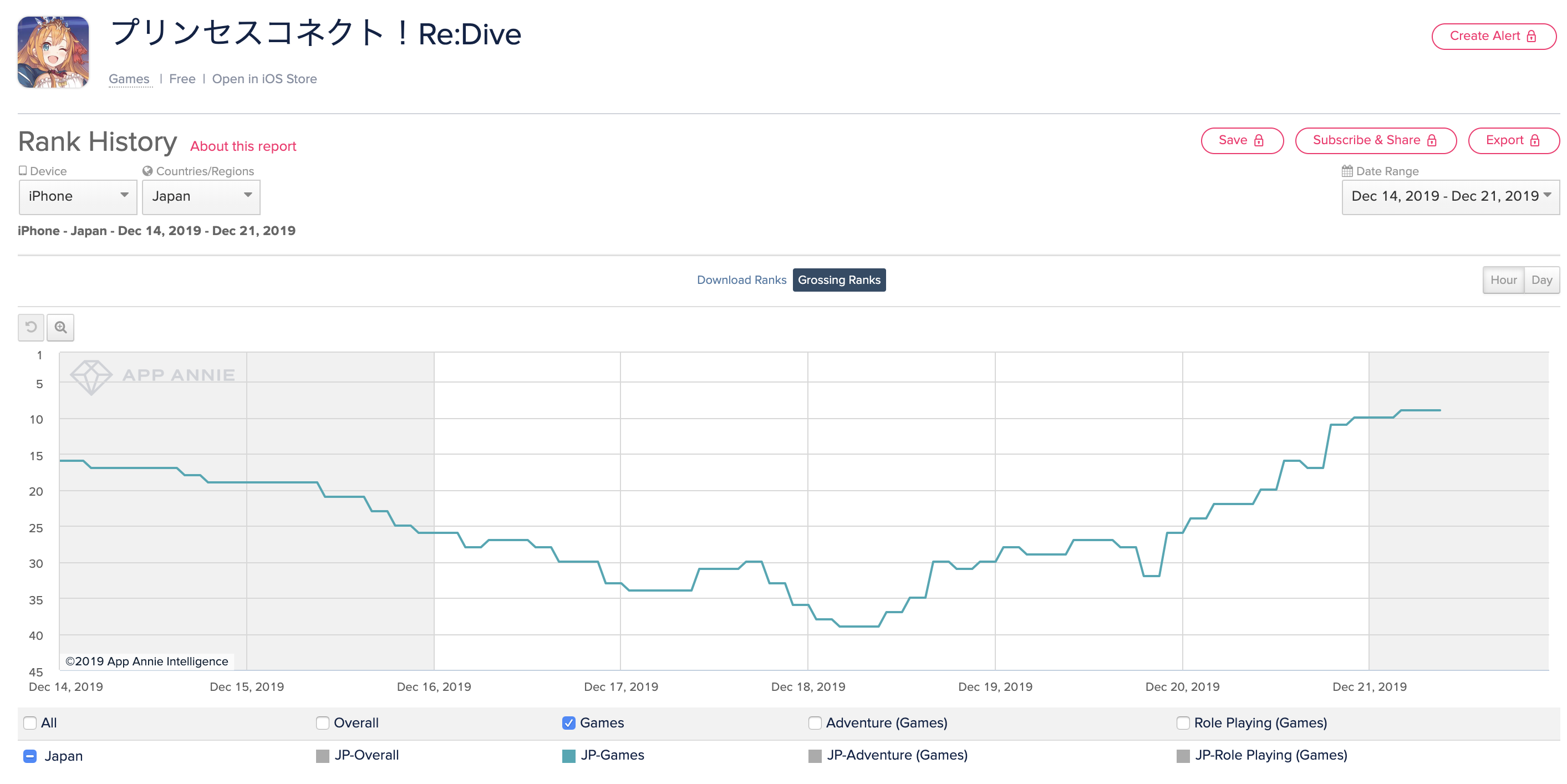This screenshot has width=1567, height=784.
Task: Open About this report link
Action: point(243,146)
